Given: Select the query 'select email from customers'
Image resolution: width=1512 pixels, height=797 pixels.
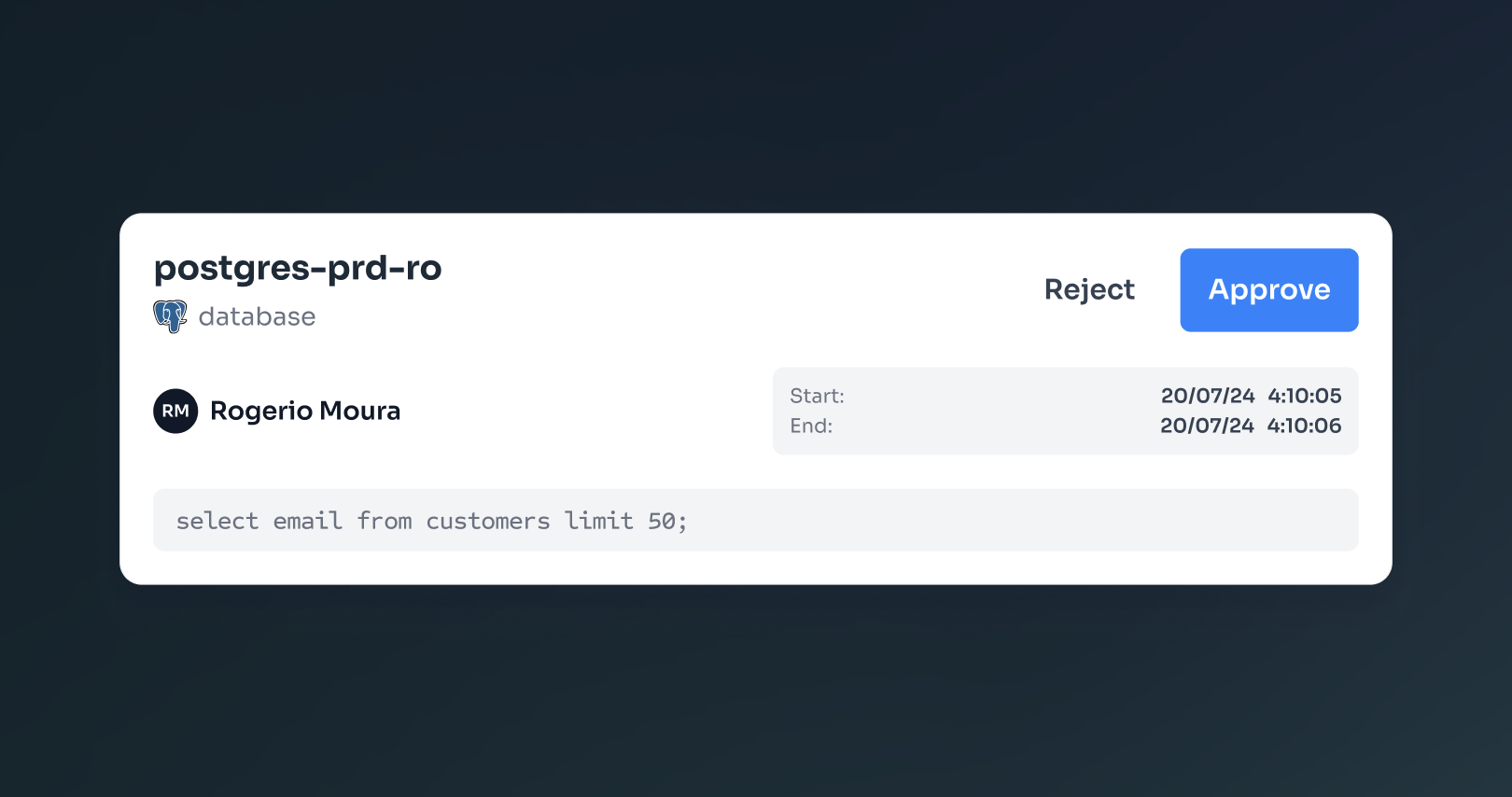Looking at the screenshot, I should [362, 520].
